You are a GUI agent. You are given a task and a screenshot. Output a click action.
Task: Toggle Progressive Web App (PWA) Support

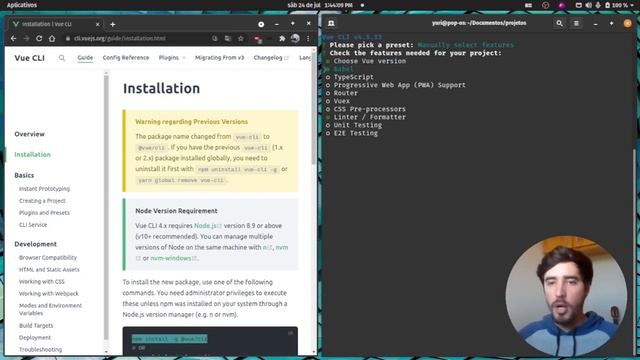(x=396, y=85)
